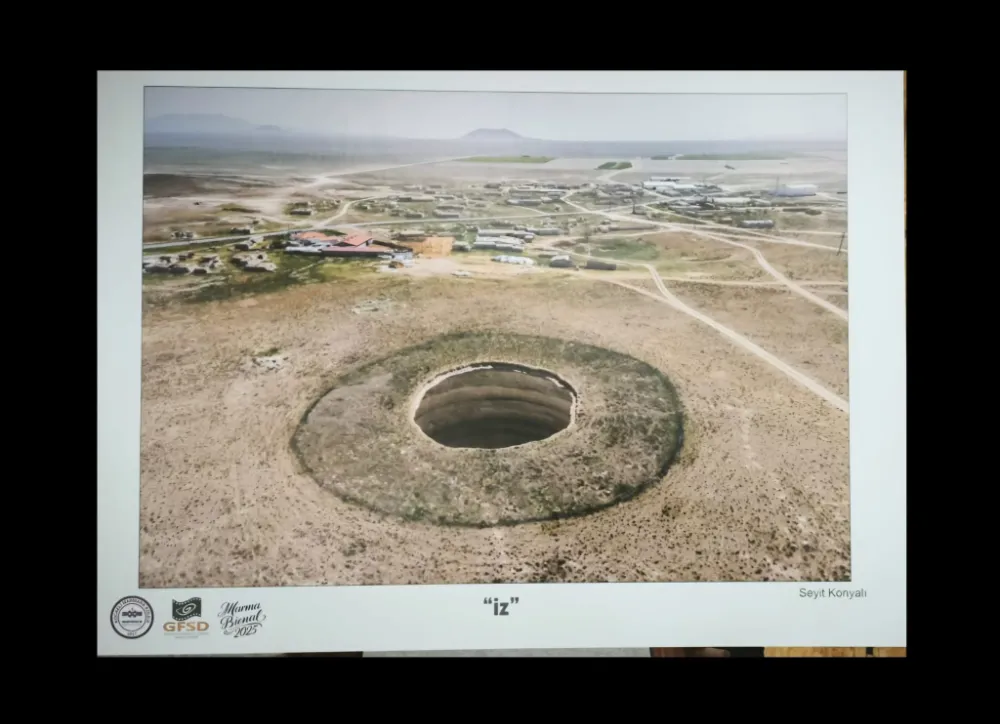Image resolution: width=1000 pixels, height=724 pixels.
Task: Click the large white building at far right
Action: tap(795, 189)
